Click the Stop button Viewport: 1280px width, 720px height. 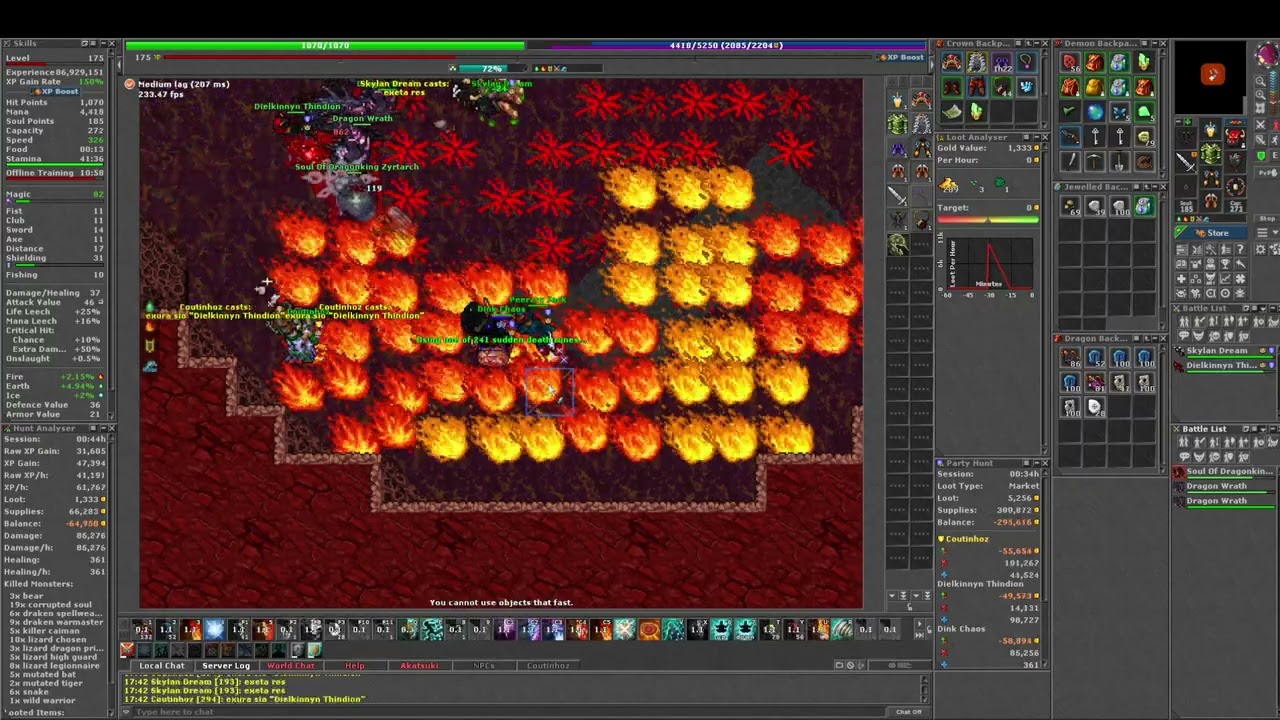click(x=1267, y=218)
